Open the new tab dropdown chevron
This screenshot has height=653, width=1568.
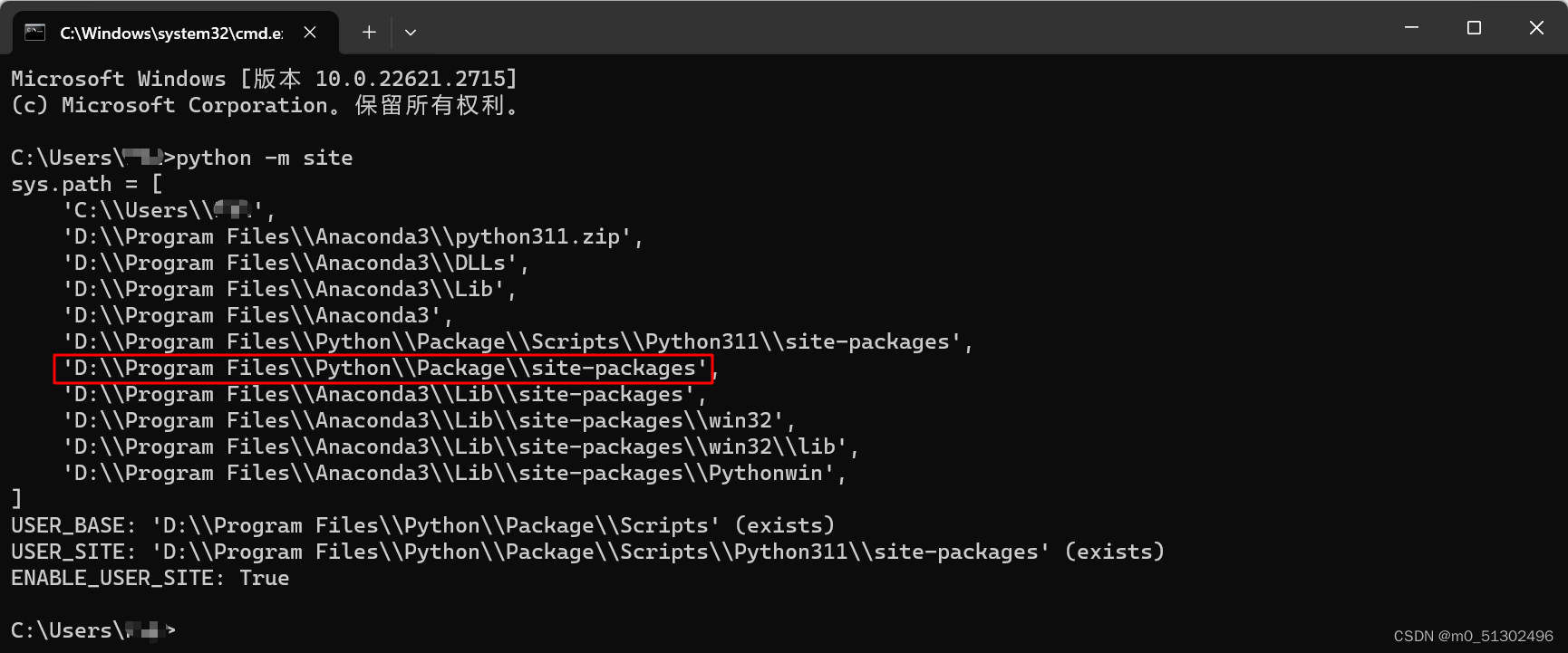(x=410, y=32)
